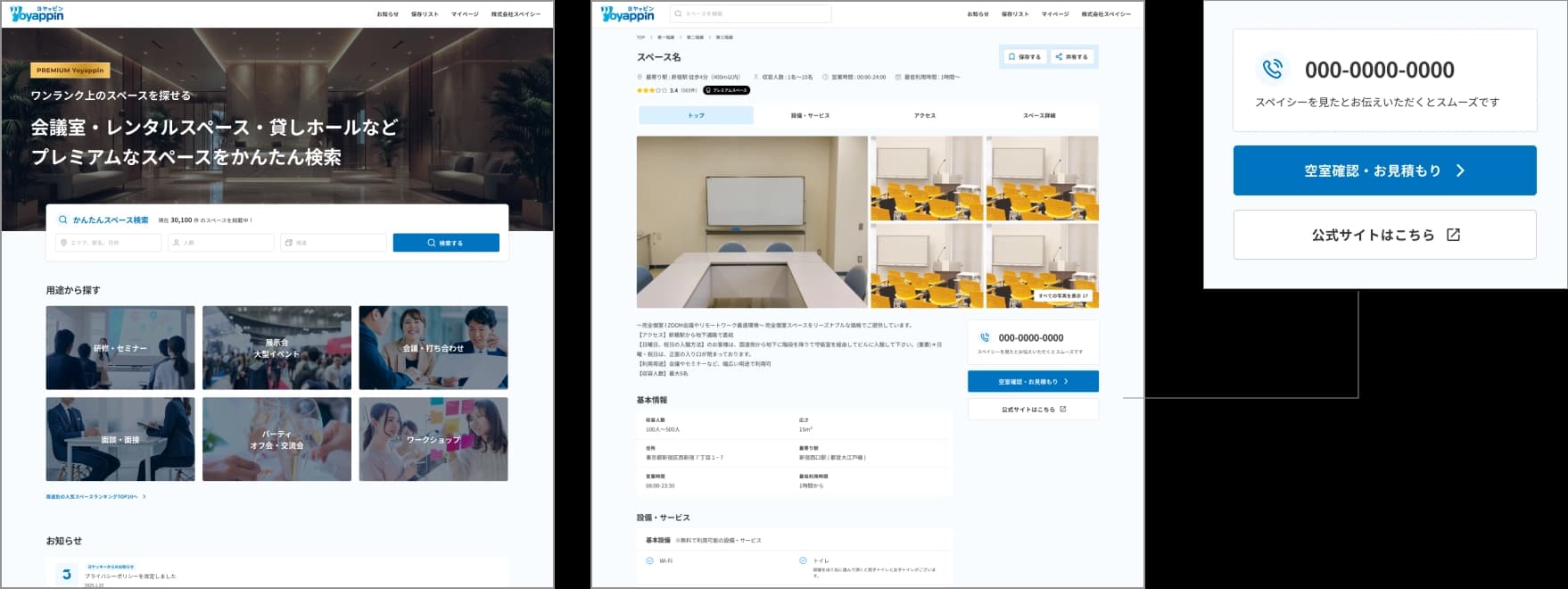Image resolution: width=1568 pixels, height=589 pixels.
Task: Click the star rating under the space name
Action: (651, 90)
